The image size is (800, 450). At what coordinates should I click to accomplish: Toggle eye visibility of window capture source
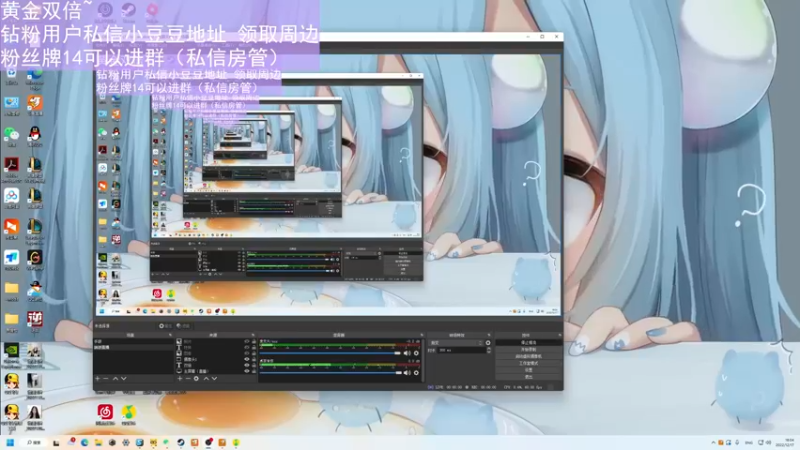[247, 359]
